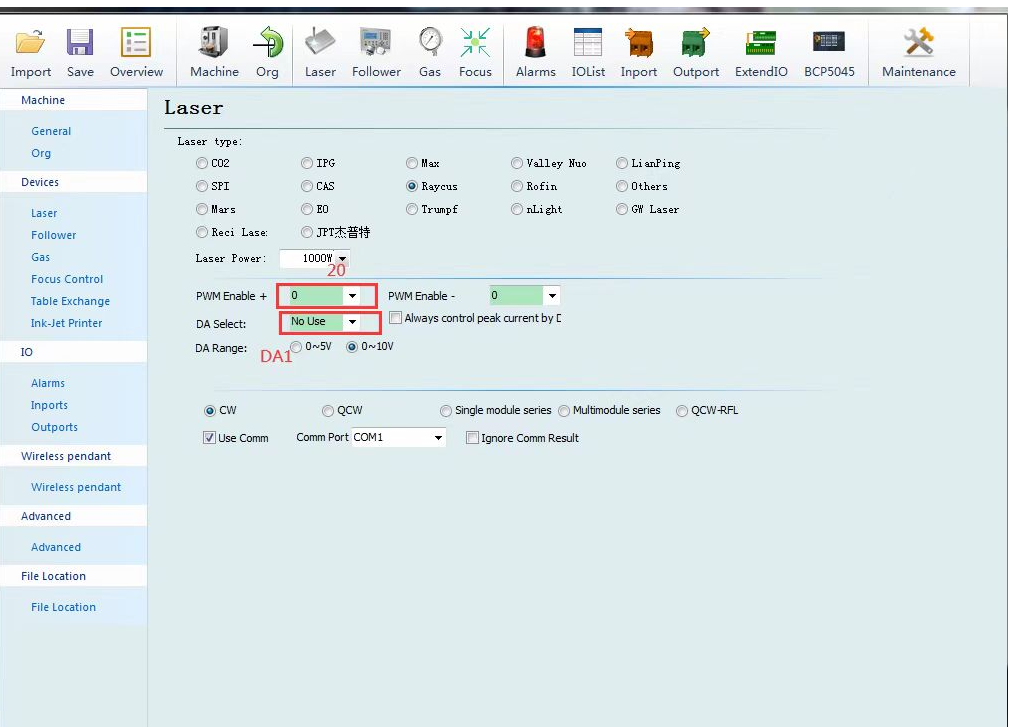Enable Ignore Comm Result checkbox

[x=472, y=438]
